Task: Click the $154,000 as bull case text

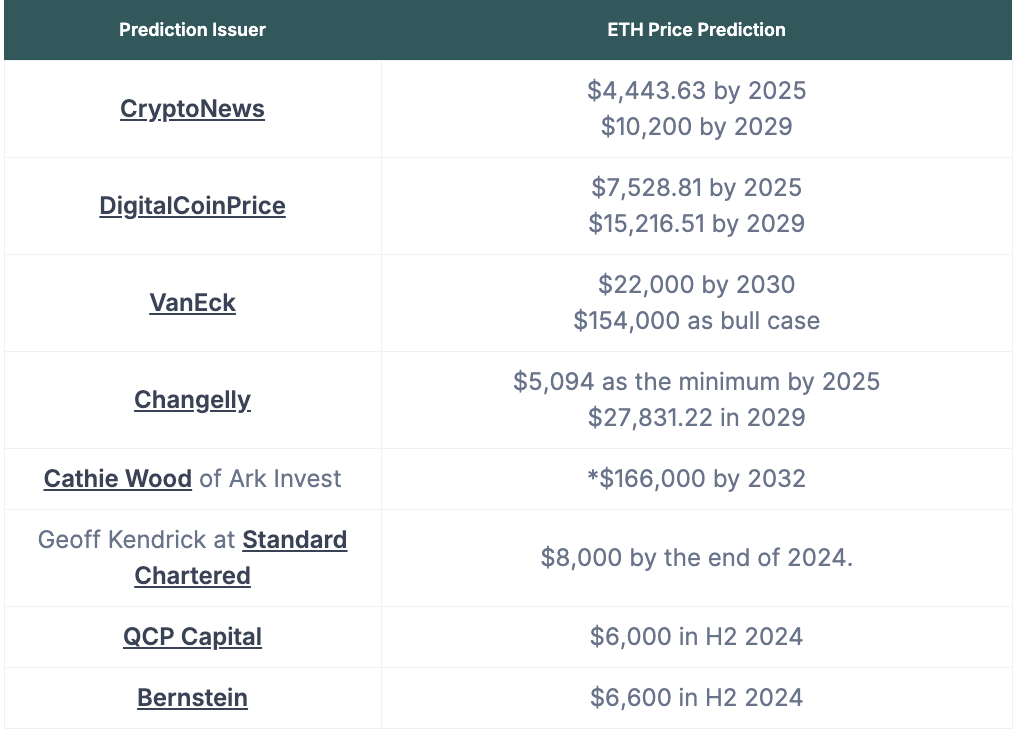Action: point(696,321)
